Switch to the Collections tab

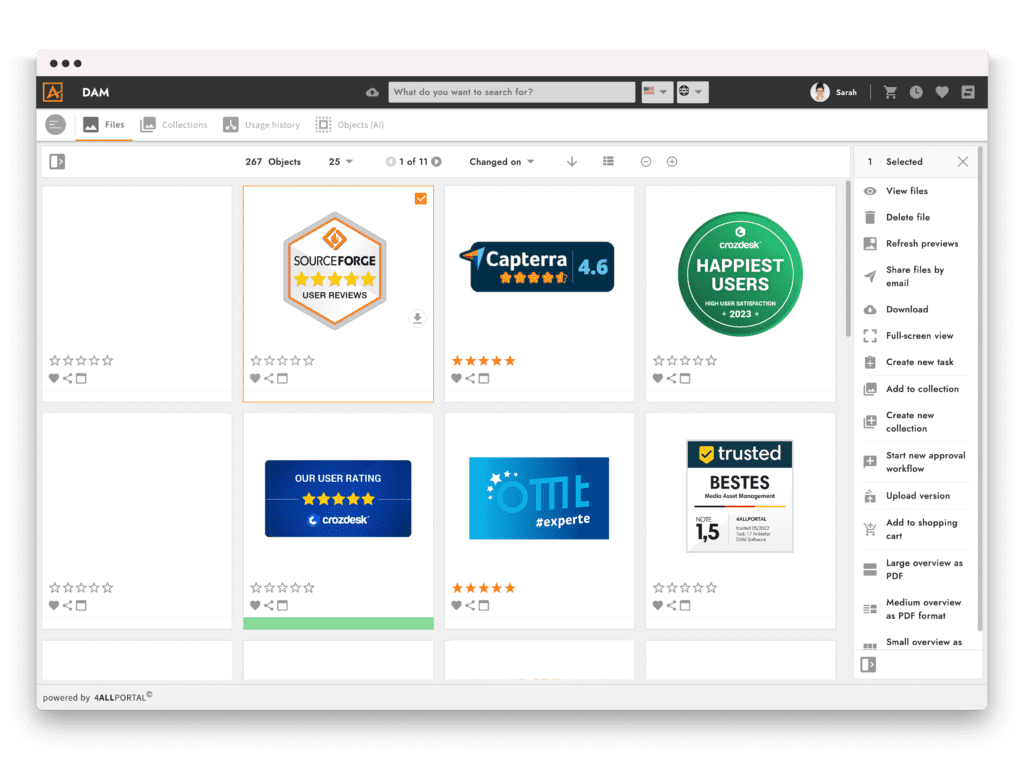tap(174, 125)
